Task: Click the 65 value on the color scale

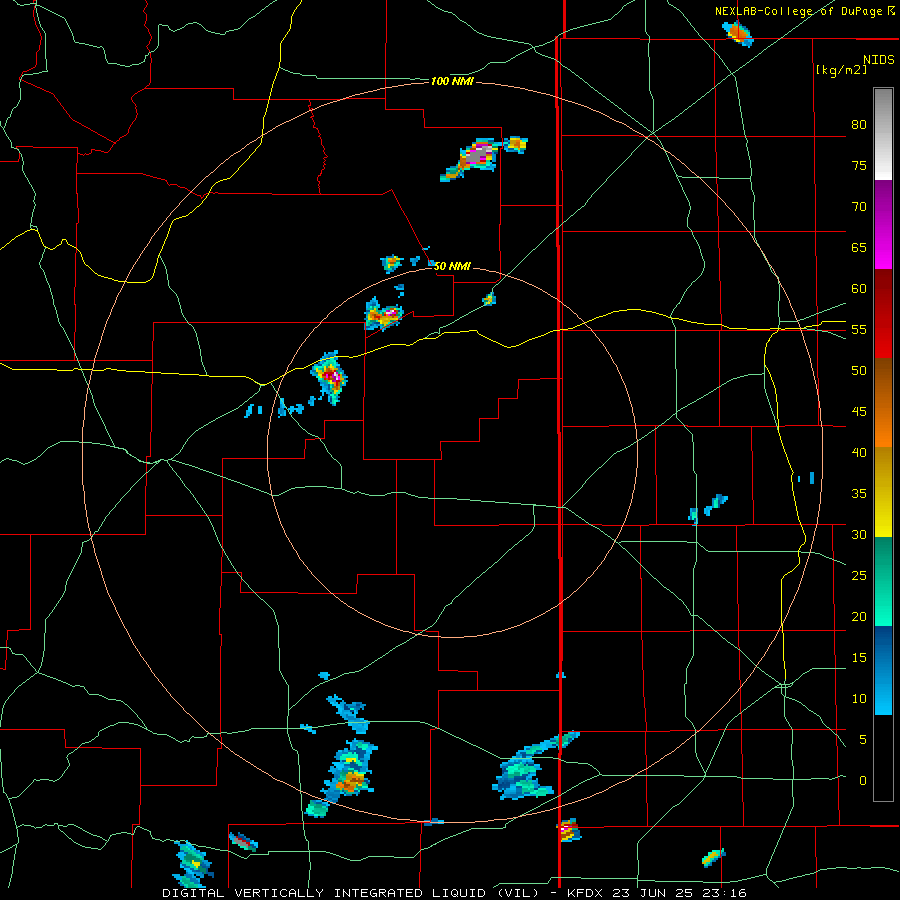Action: [x=859, y=247]
